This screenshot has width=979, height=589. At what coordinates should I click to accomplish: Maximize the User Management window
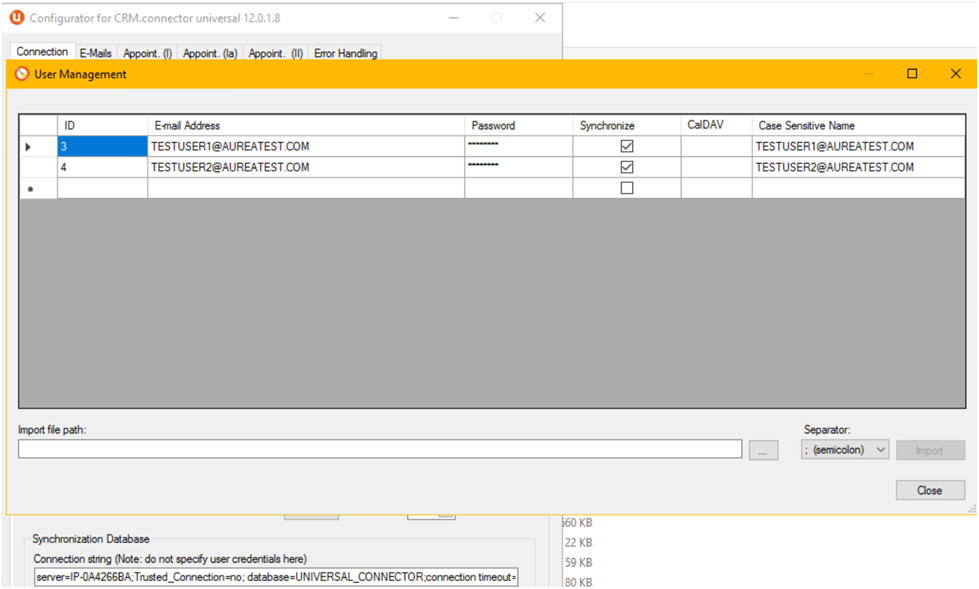[x=912, y=74]
